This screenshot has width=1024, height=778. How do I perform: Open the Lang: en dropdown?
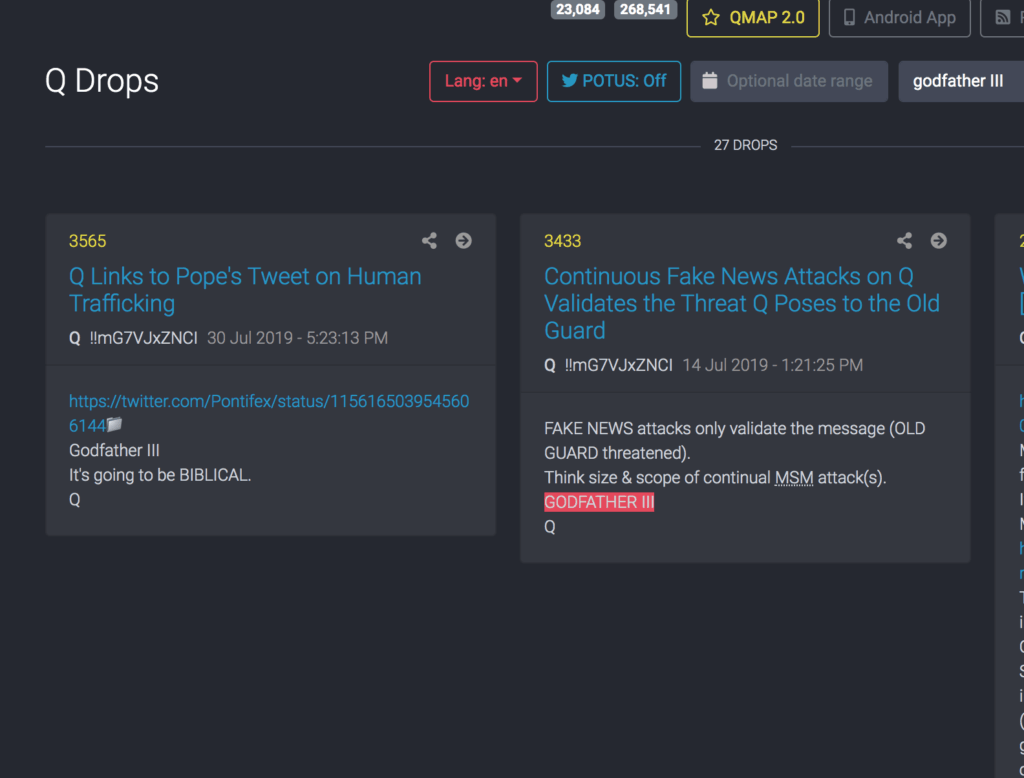tap(483, 81)
